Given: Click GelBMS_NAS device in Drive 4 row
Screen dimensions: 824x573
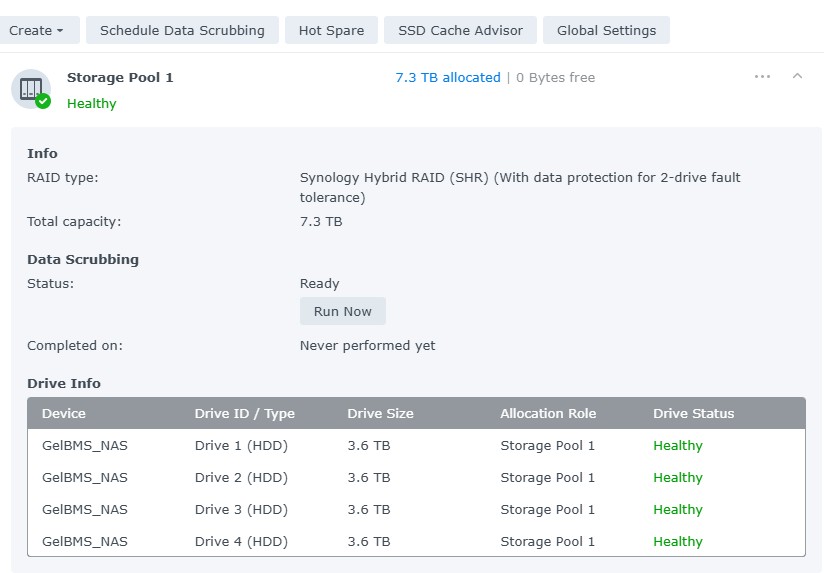Looking at the screenshot, I should (85, 542).
